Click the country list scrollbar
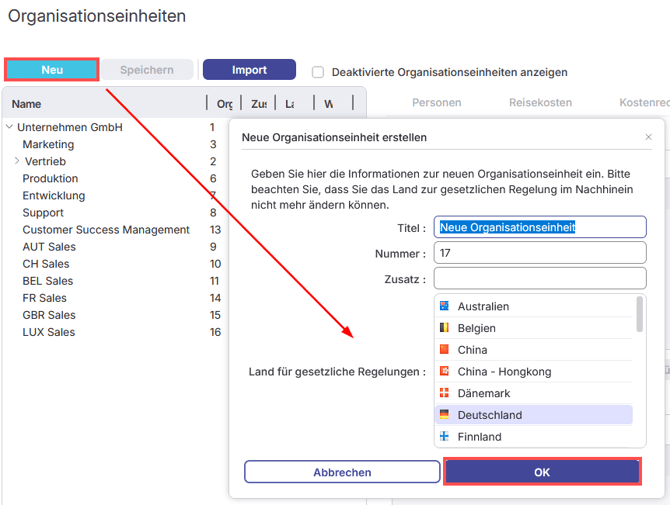The image size is (670, 505). 639,314
